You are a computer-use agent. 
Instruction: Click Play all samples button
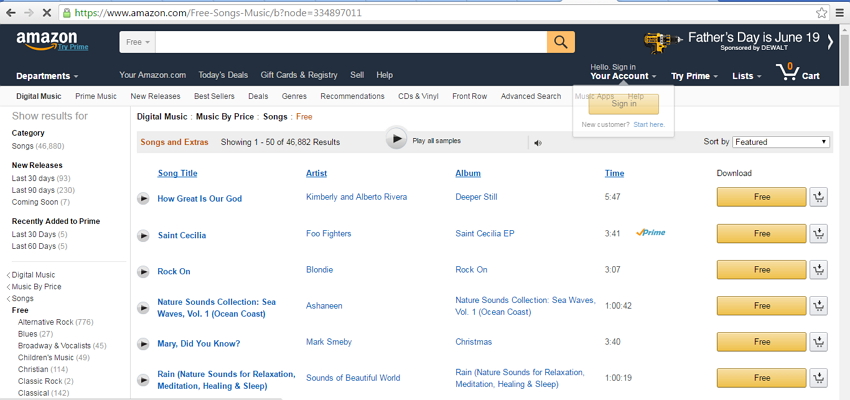(x=397, y=140)
